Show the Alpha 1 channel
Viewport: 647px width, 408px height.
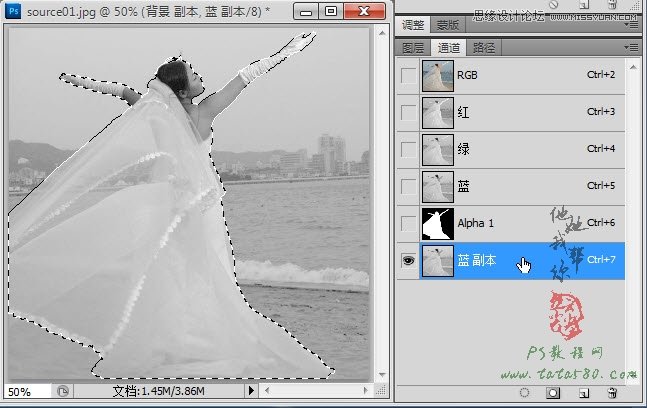(409, 224)
